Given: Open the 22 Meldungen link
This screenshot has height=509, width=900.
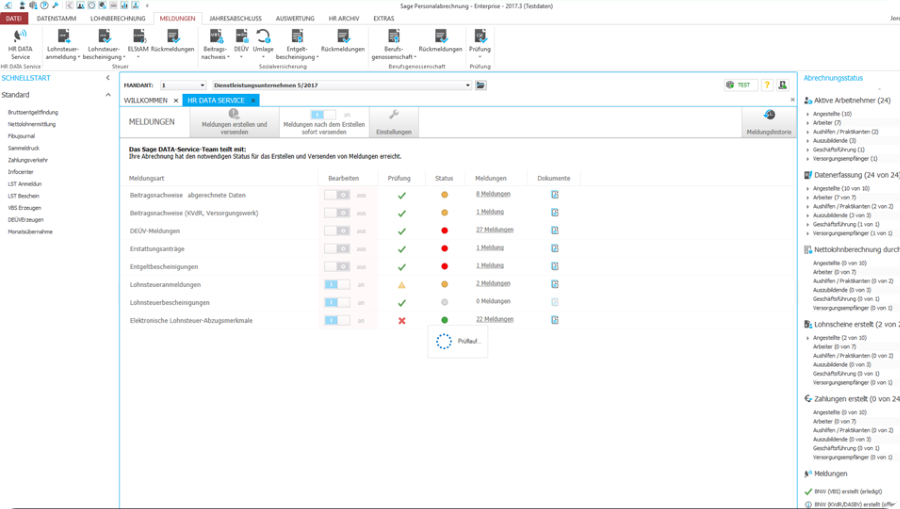Looking at the screenshot, I should click(495, 319).
